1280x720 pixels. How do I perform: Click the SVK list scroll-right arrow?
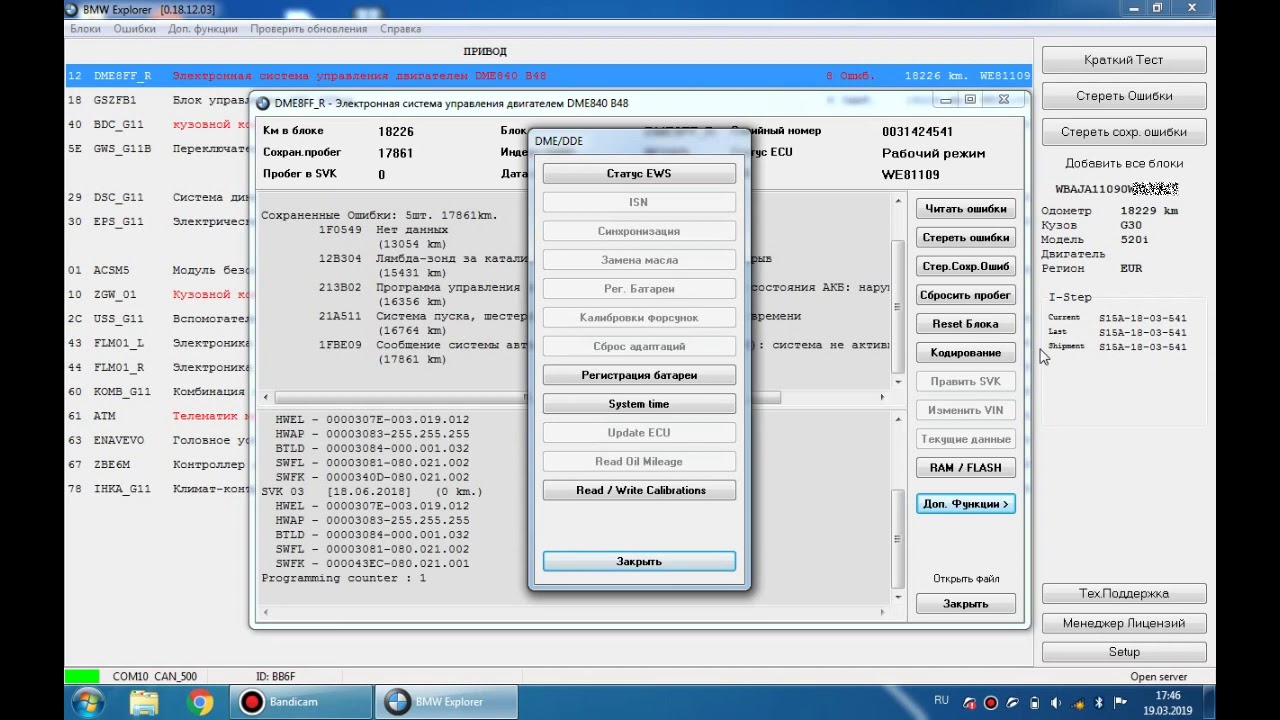pos(882,613)
